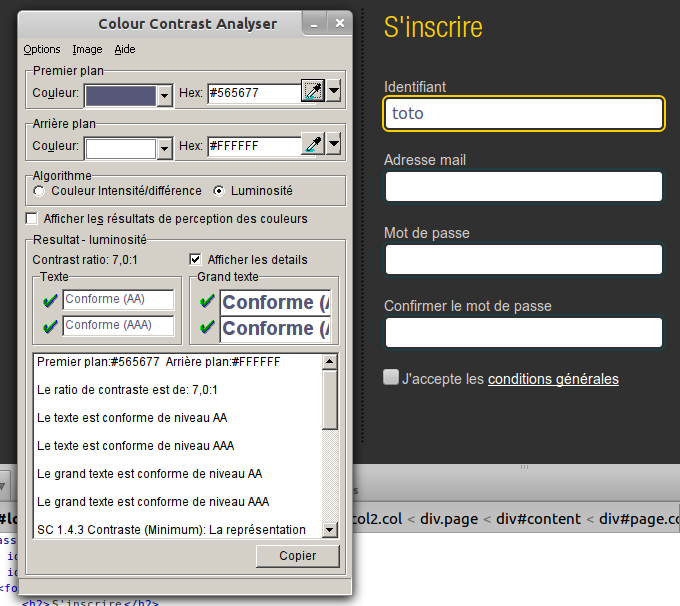Click the Identifiant field containing toto
The height and width of the screenshot is (606, 680).
click(x=524, y=113)
